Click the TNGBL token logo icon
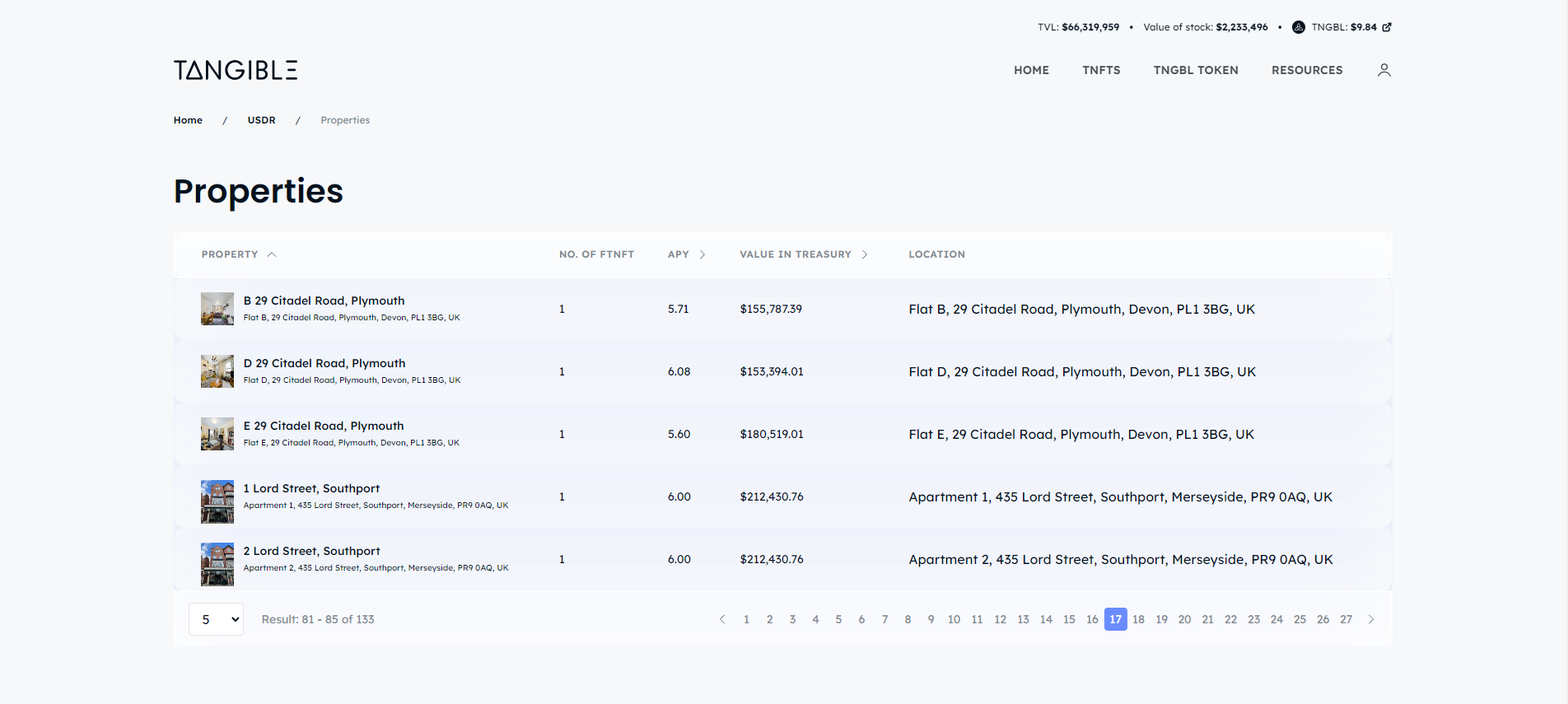 coord(1298,27)
